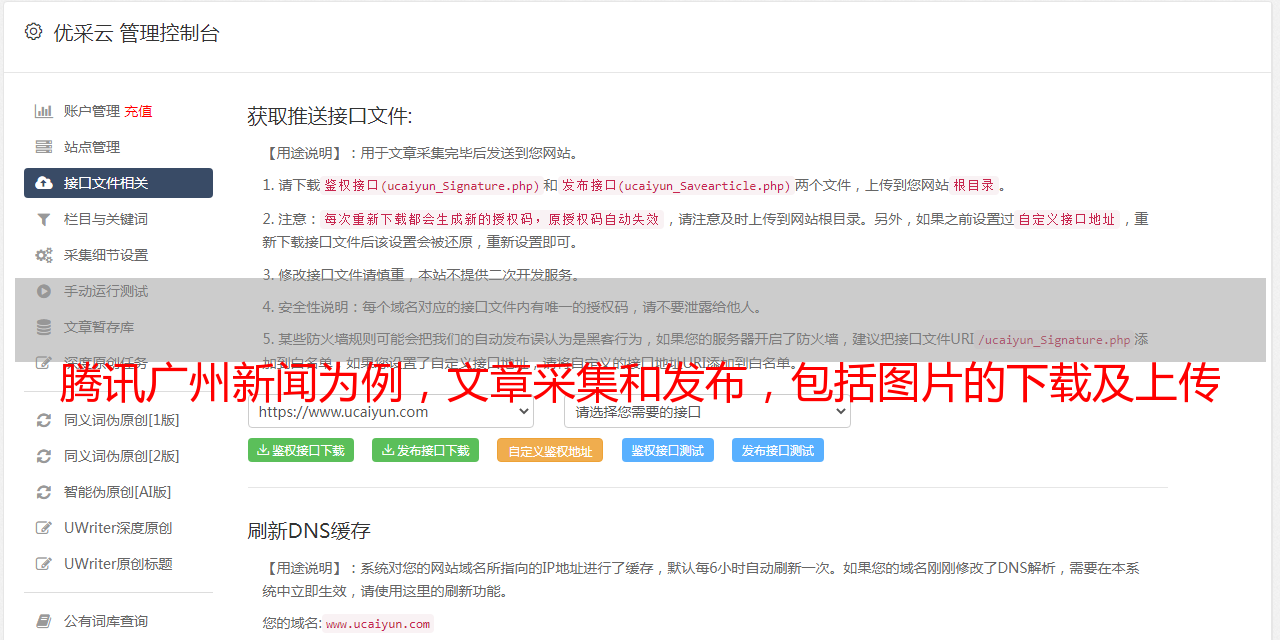The height and width of the screenshot is (640, 1280).
Task: Click the filter icon for 栏目与关键词
Action: pyautogui.click(x=44, y=219)
